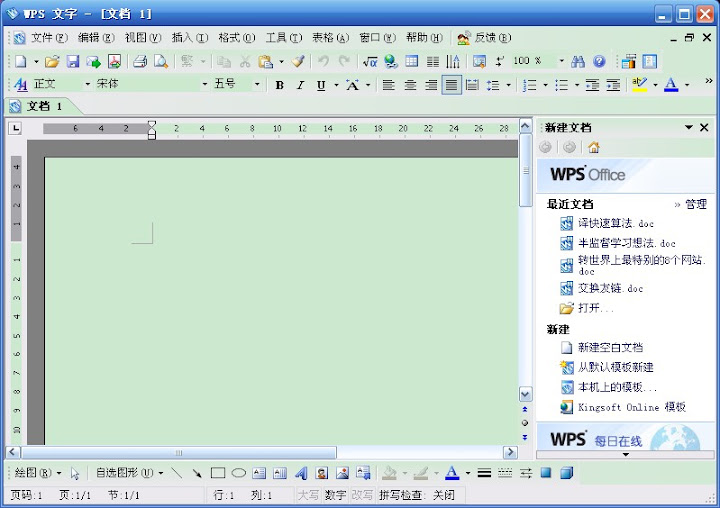This screenshot has height=508, width=720.
Task: Open the 宋体 font dropdown
Action: coord(205,85)
